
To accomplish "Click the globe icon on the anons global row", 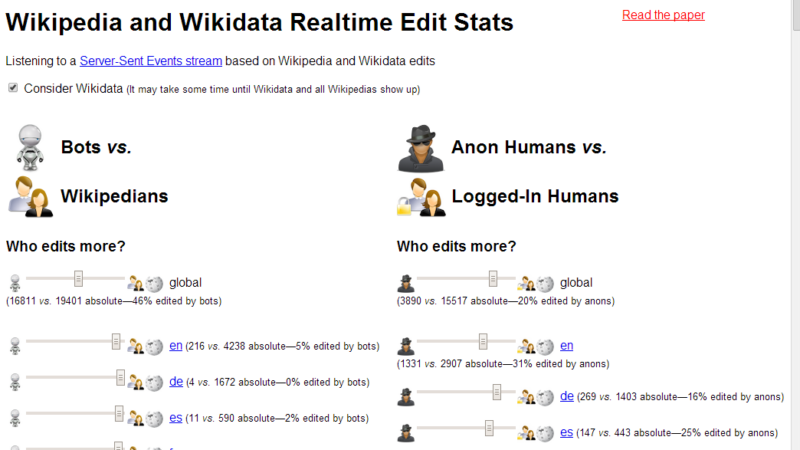I will pos(545,283).
